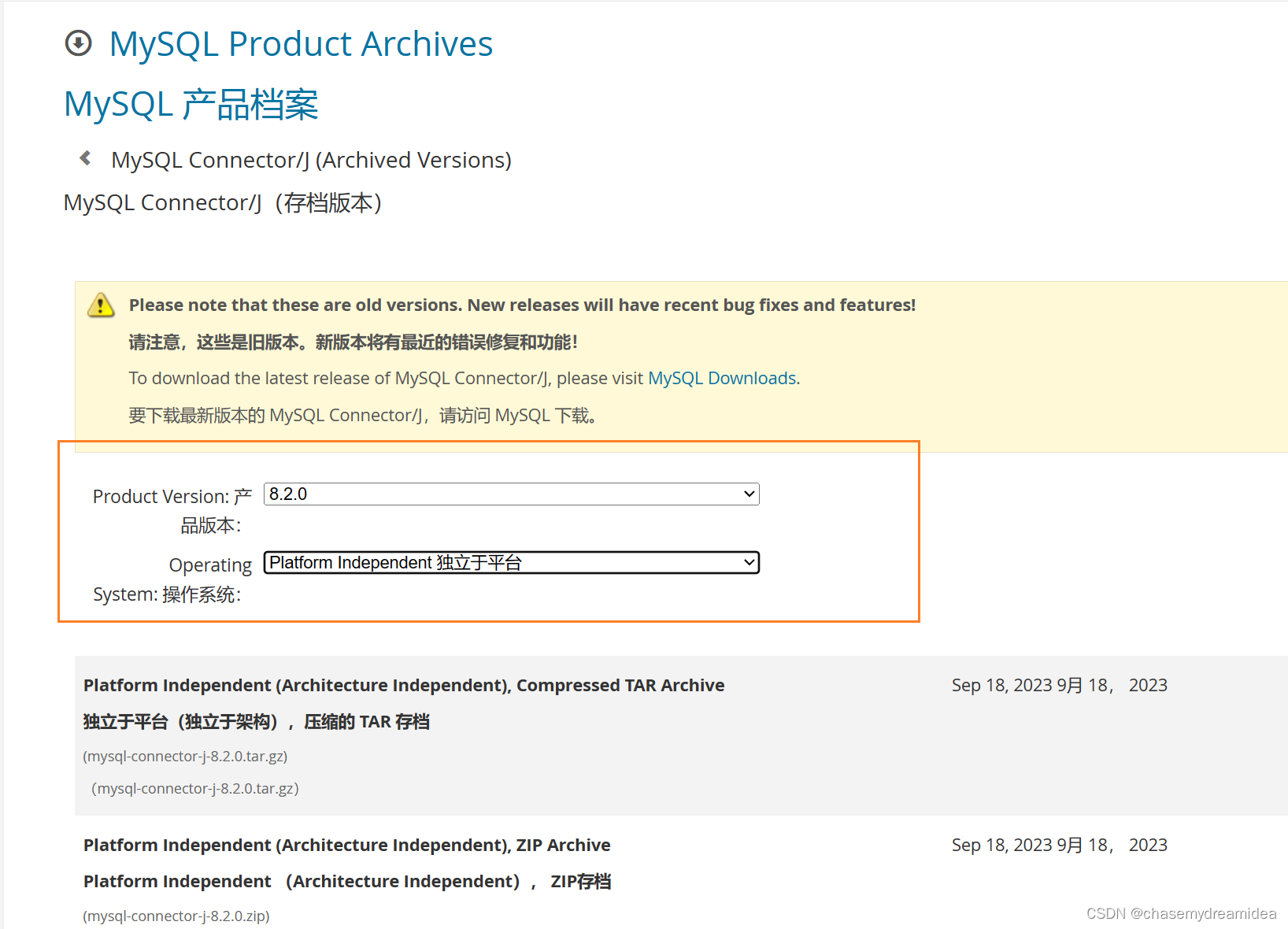Click MySQL Connector/J (Archived Versions) title
The width and height of the screenshot is (1288, 929).
(311, 160)
